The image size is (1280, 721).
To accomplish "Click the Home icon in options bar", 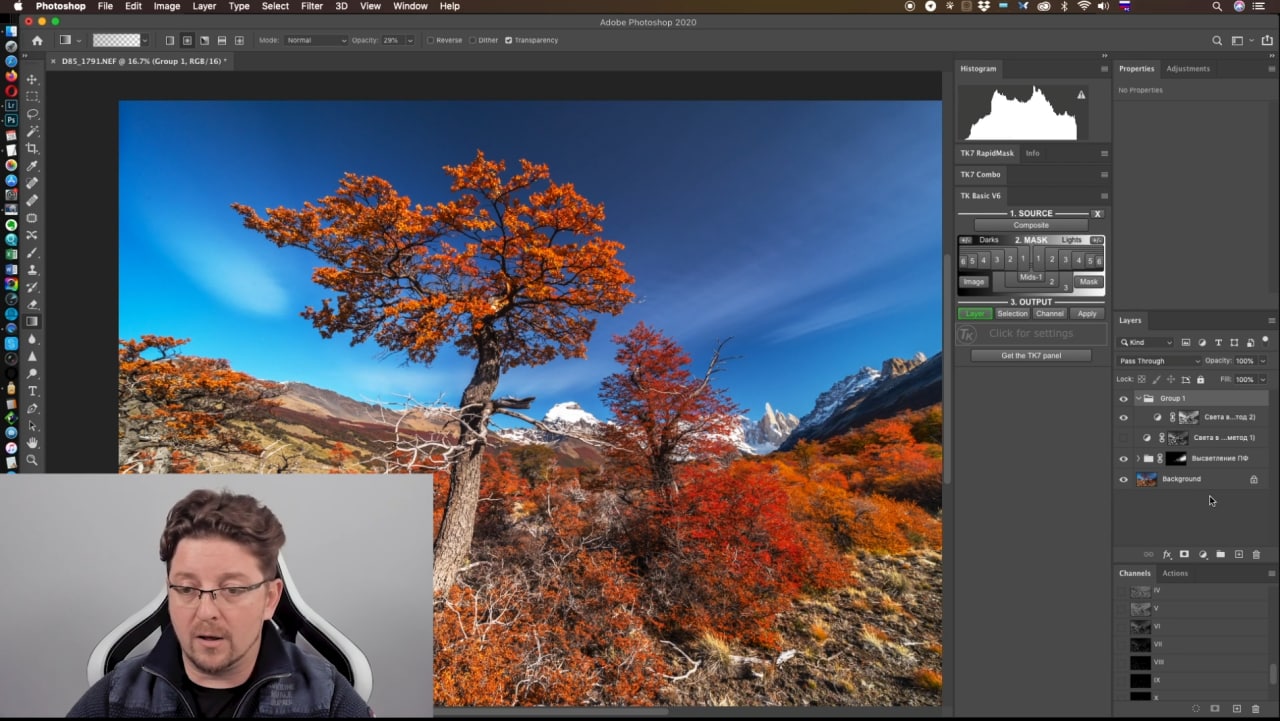I will 37,41.
